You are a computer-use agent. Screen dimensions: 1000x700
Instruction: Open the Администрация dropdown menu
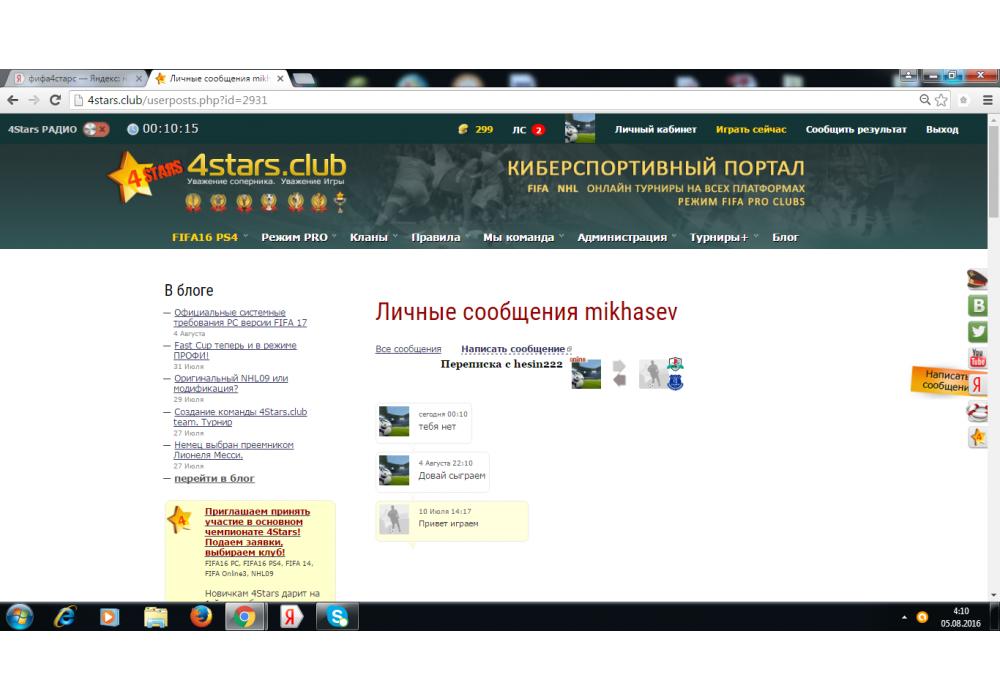point(622,237)
